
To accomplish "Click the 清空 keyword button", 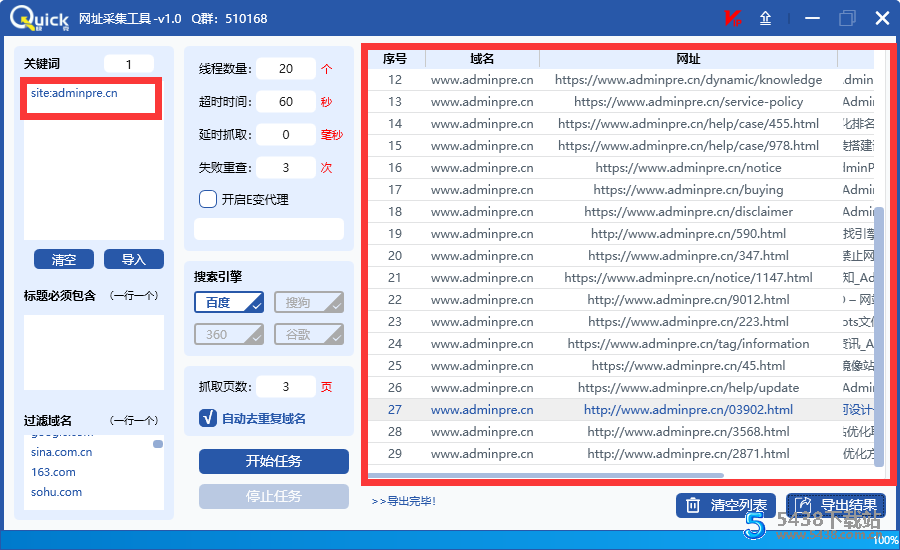I will [64, 259].
